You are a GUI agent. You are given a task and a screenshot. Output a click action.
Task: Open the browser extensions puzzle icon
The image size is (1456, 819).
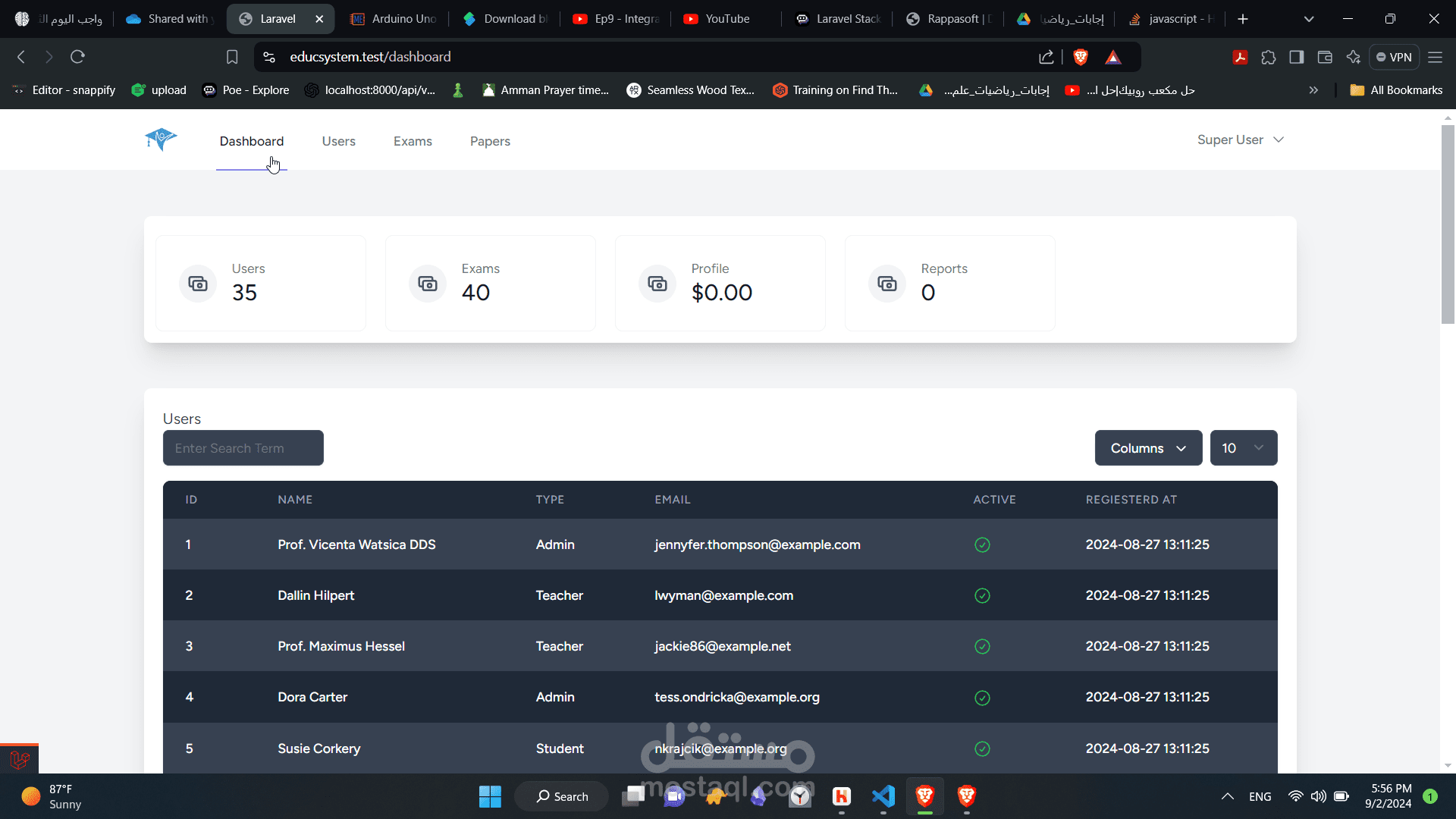1268,57
